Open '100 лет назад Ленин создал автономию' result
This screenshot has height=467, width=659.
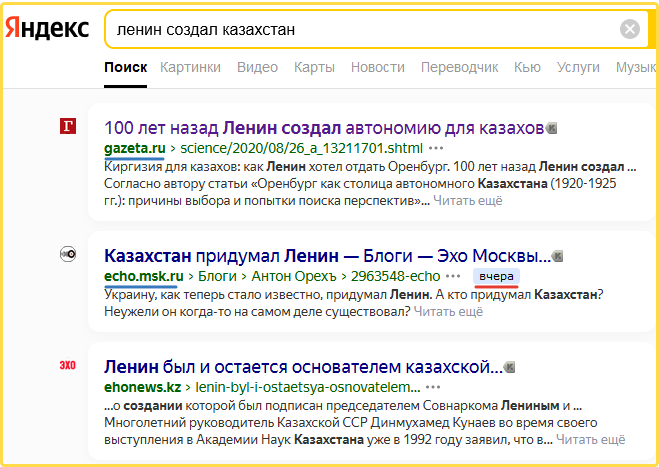[x=324, y=128]
